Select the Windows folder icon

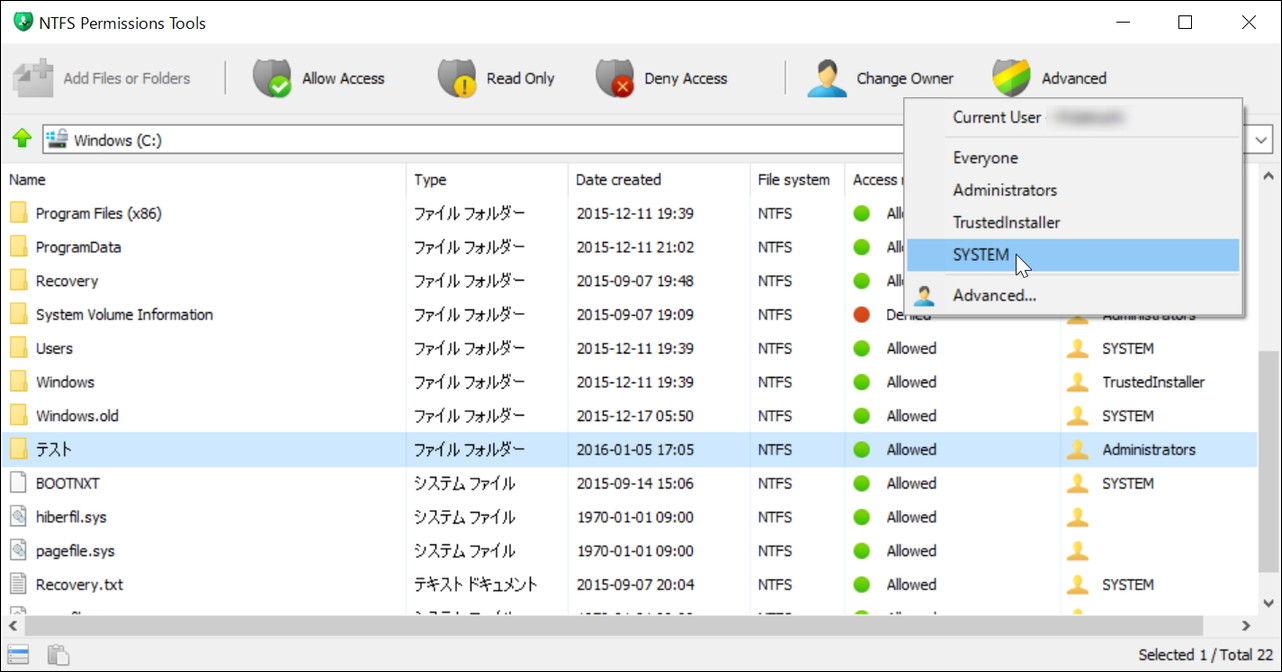(x=18, y=382)
